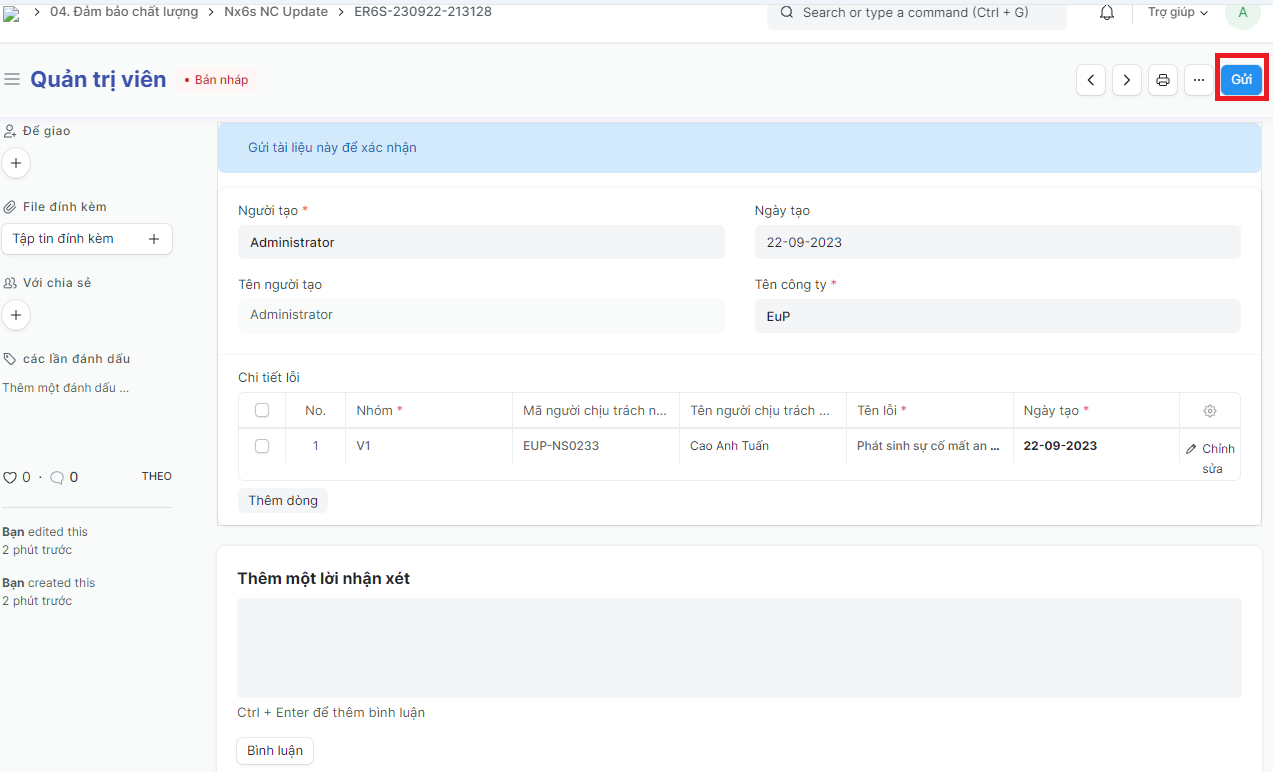Click the print icon
This screenshot has height=772, width=1273.
click(1162, 80)
